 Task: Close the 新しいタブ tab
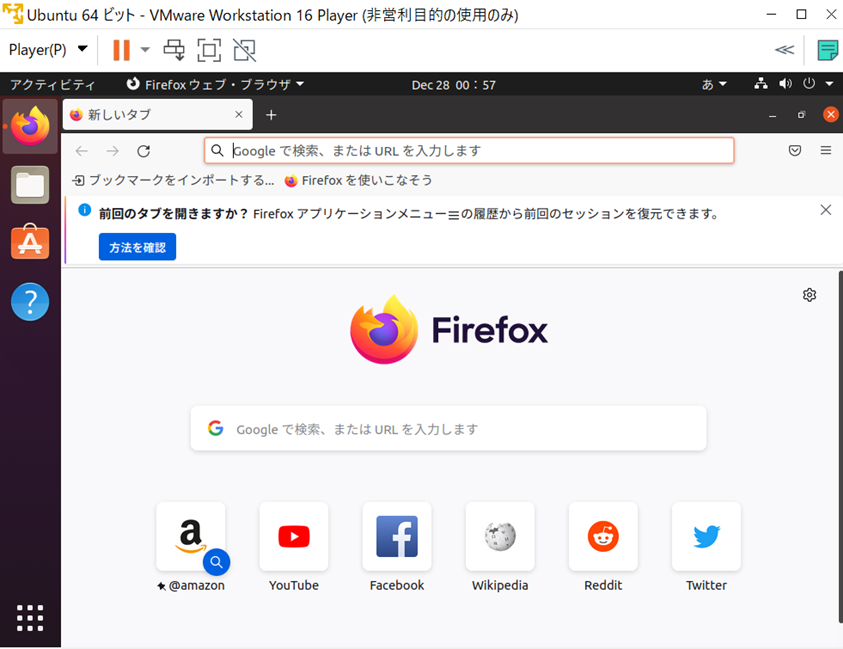point(239,115)
